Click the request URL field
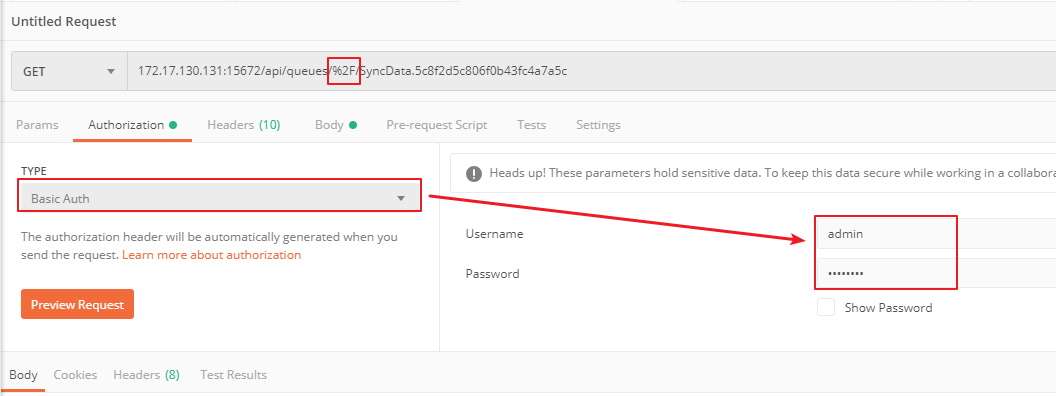The image size is (1056, 396). (591, 71)
